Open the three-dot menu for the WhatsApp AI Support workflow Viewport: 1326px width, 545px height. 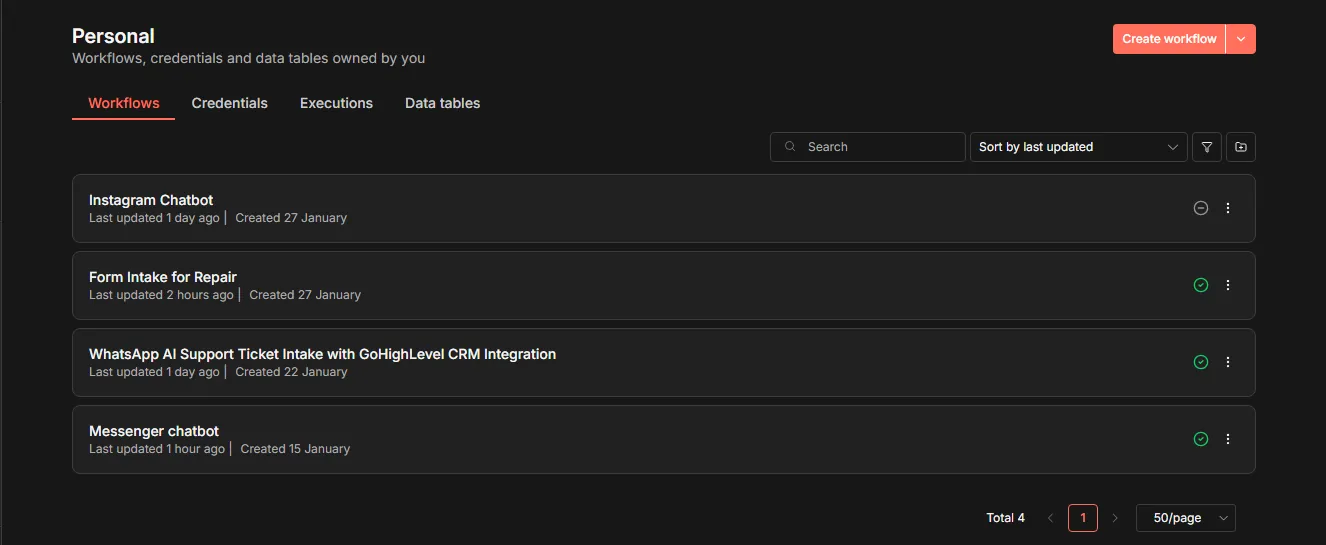click(1228, 362)
